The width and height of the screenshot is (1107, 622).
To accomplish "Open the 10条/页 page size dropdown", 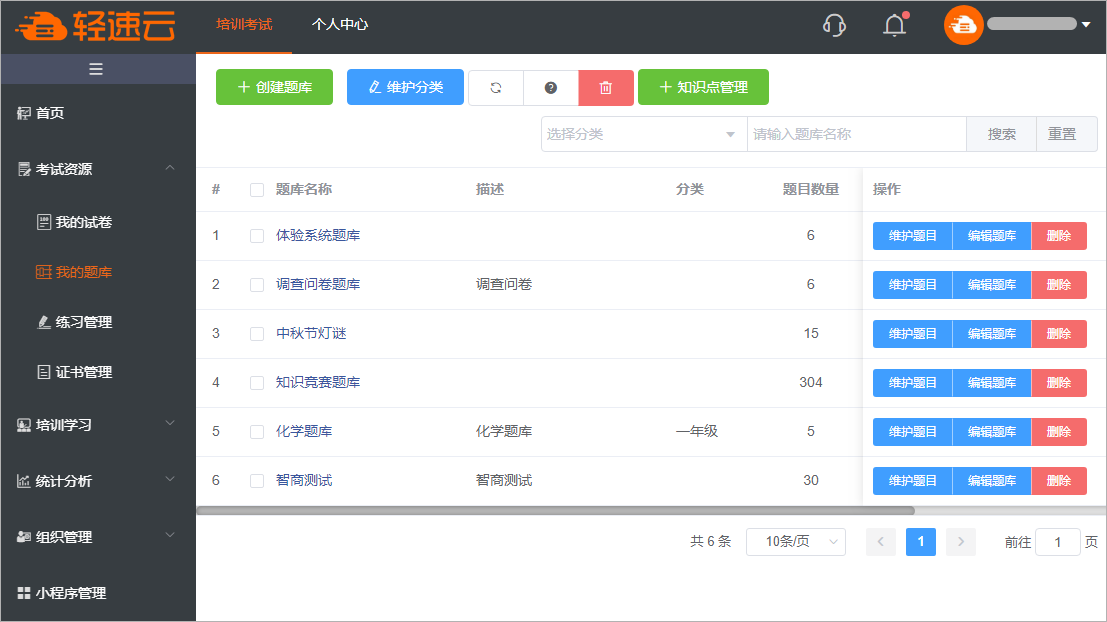I will [795, 542].
